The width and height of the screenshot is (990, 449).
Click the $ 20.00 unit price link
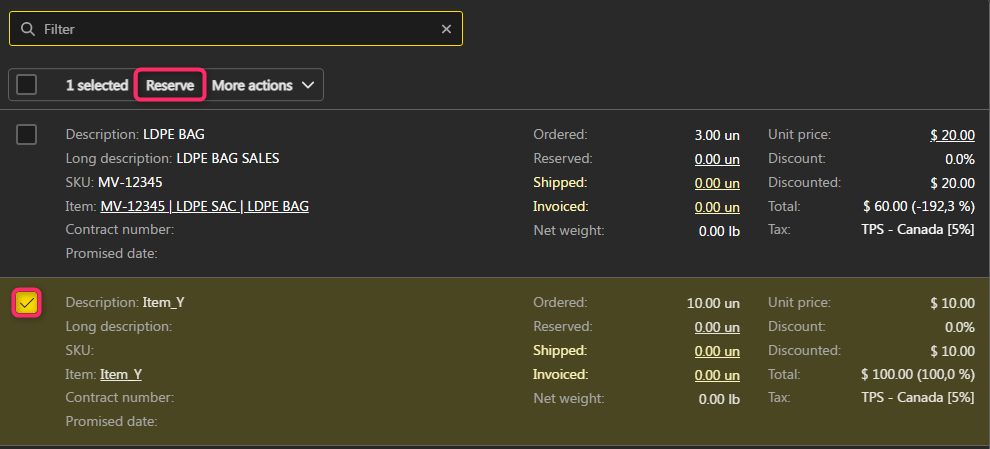[x=951, y=134]
